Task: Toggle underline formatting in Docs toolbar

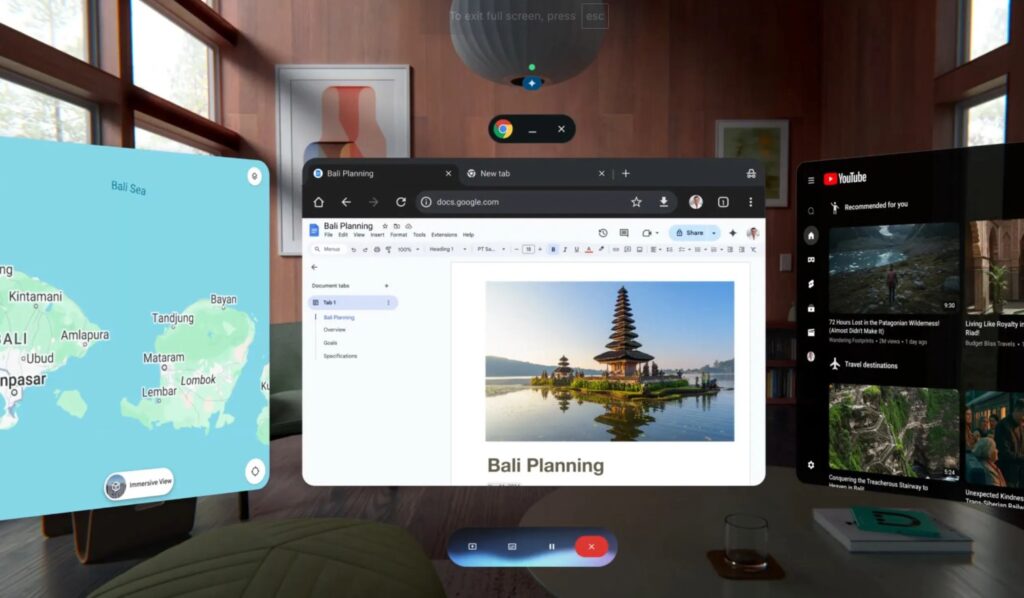Action: pyautogui.click(x=576, y=249)
